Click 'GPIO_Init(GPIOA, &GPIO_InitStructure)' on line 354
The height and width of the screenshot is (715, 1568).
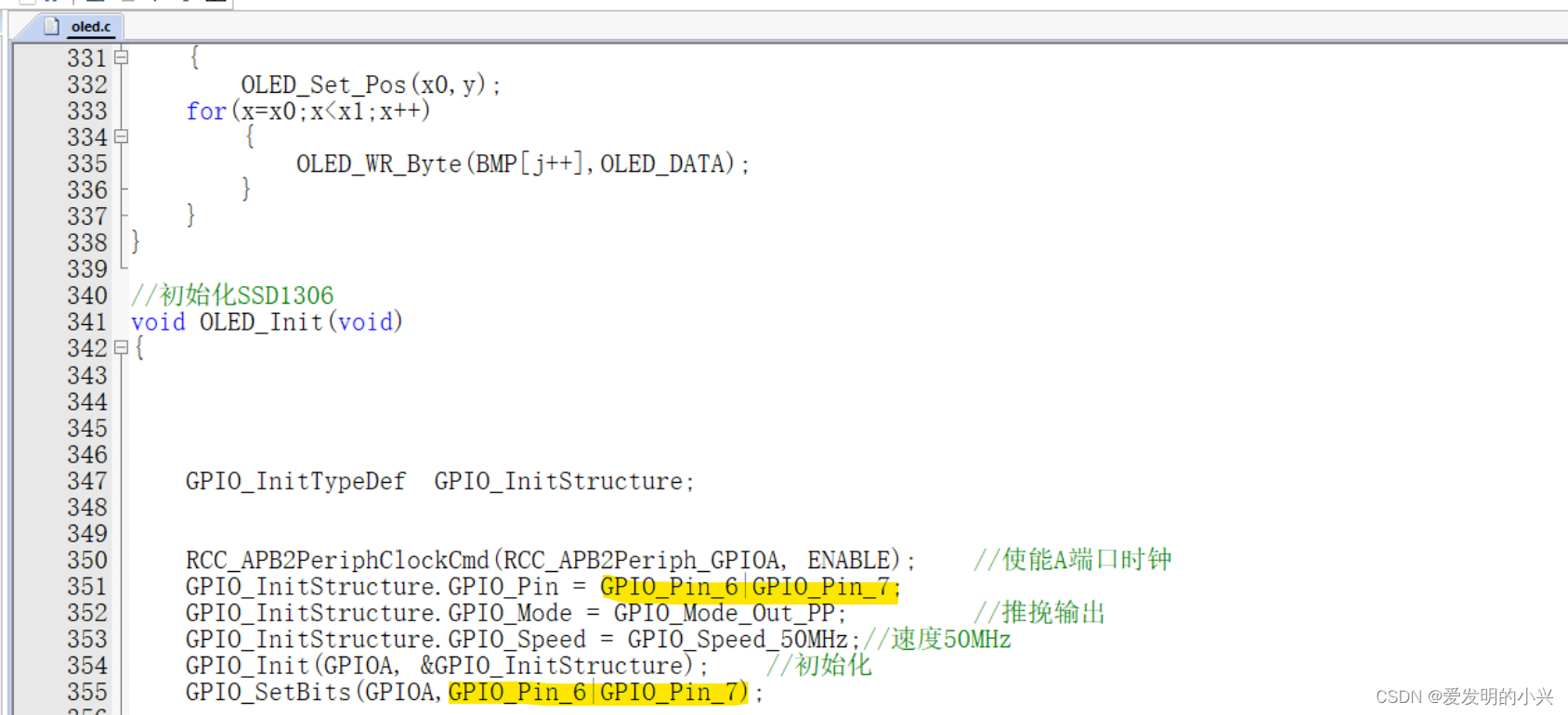pyautogui.click(x=440, y=666)
